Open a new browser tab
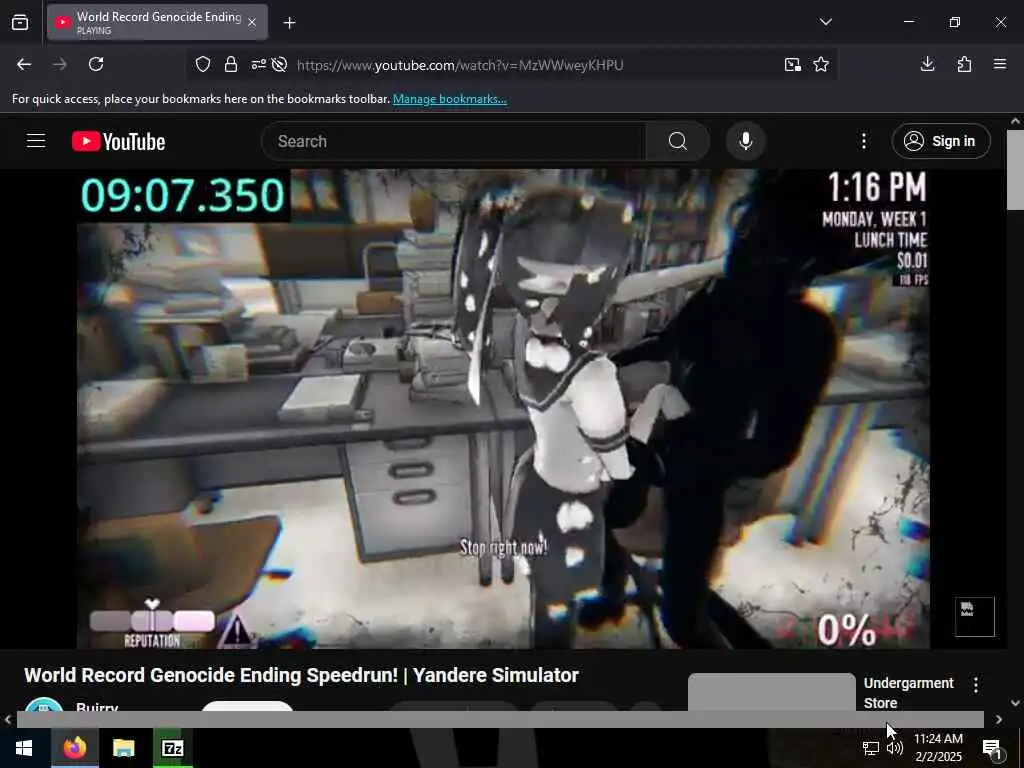 coord(289,23)
